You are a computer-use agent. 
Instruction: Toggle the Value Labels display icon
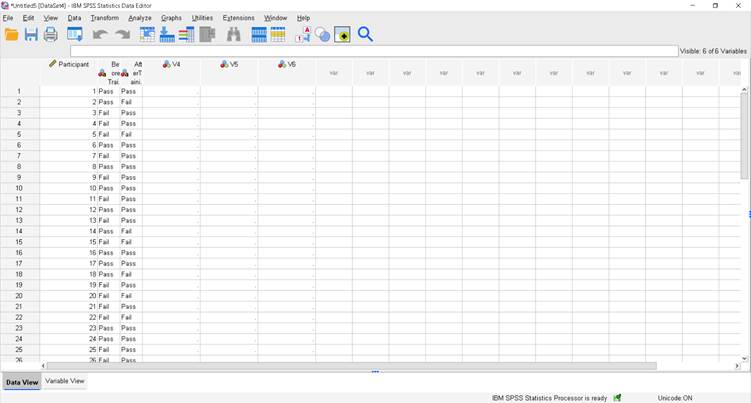pos(303,35)
